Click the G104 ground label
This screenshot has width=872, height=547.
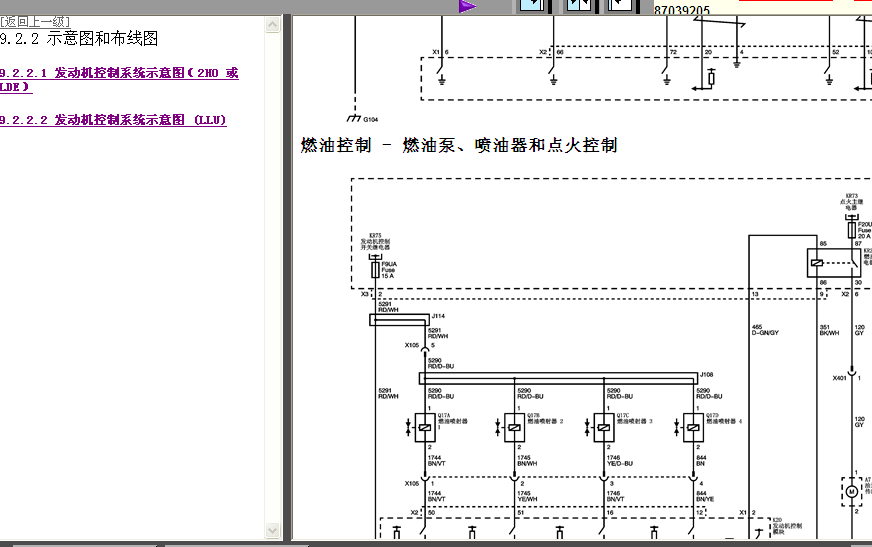(370, 120)
